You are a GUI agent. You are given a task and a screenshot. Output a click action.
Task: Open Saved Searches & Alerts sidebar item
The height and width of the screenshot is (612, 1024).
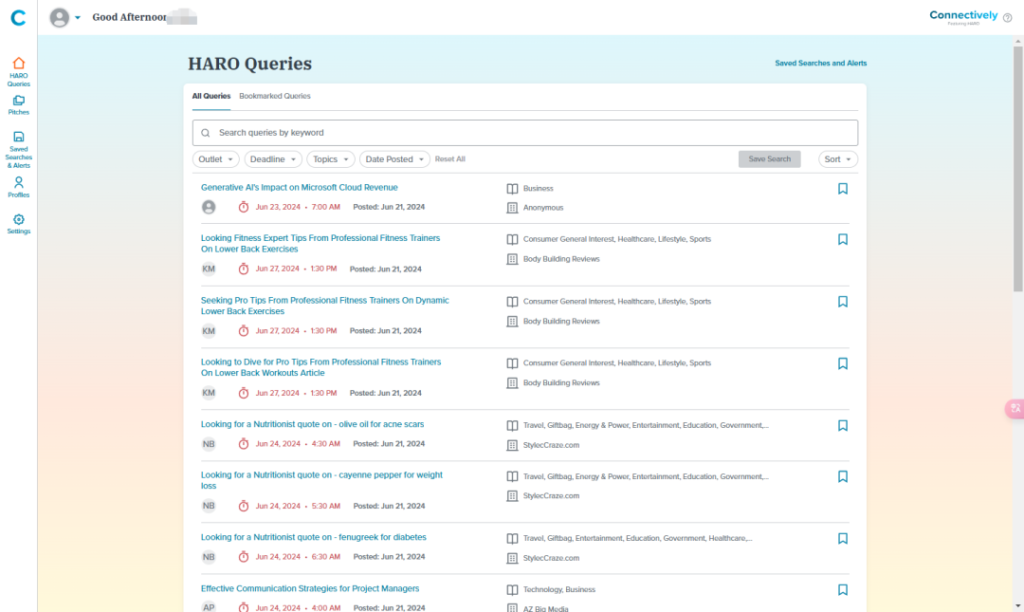coord(18,150)
